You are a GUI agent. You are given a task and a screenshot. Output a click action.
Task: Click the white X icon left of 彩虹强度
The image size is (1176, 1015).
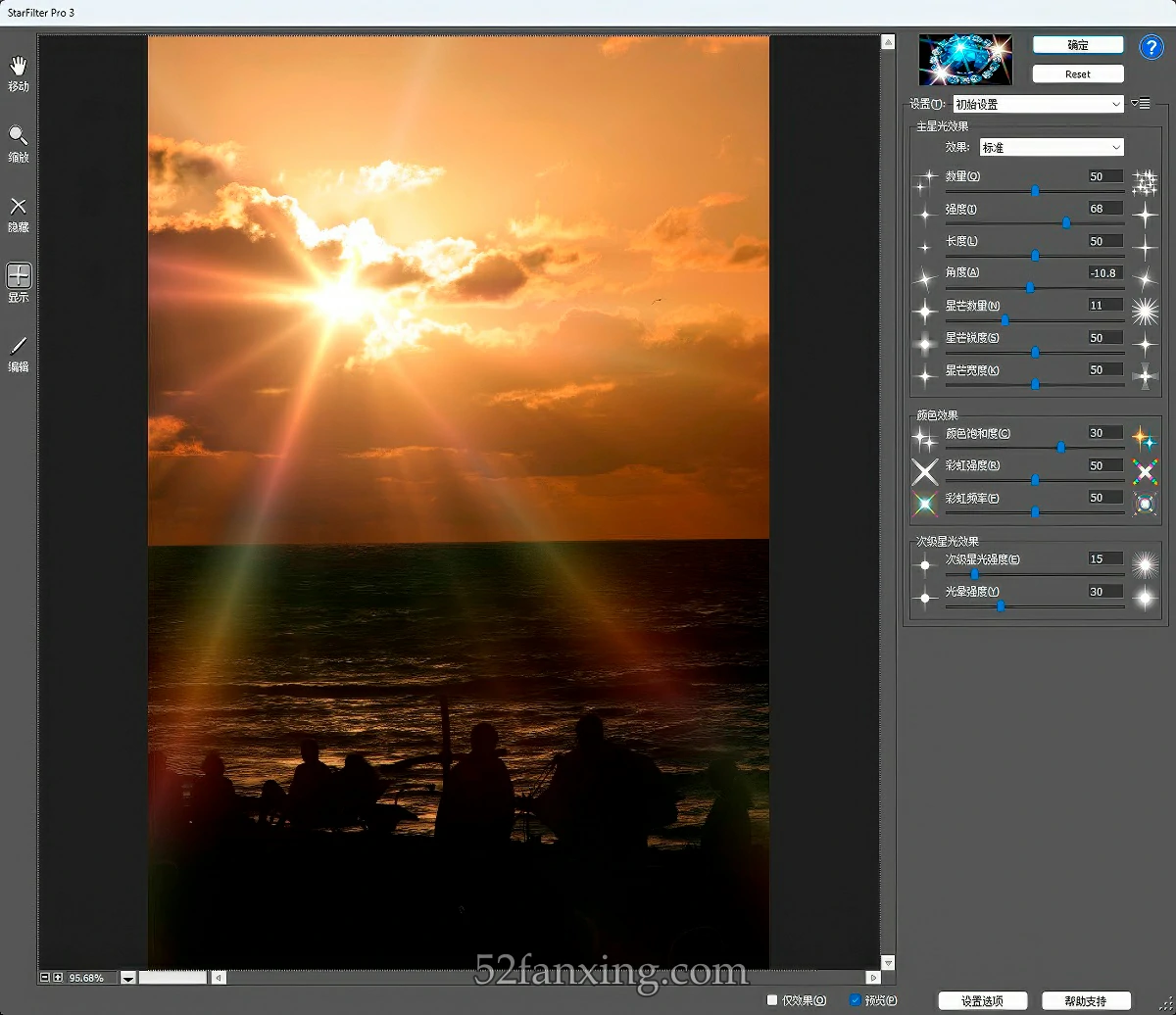[925, 471]
